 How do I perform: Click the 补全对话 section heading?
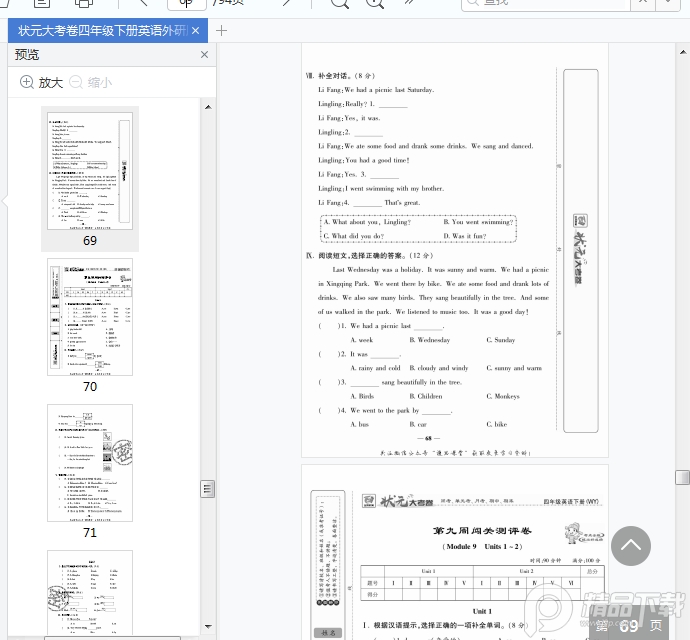point(340,76)
